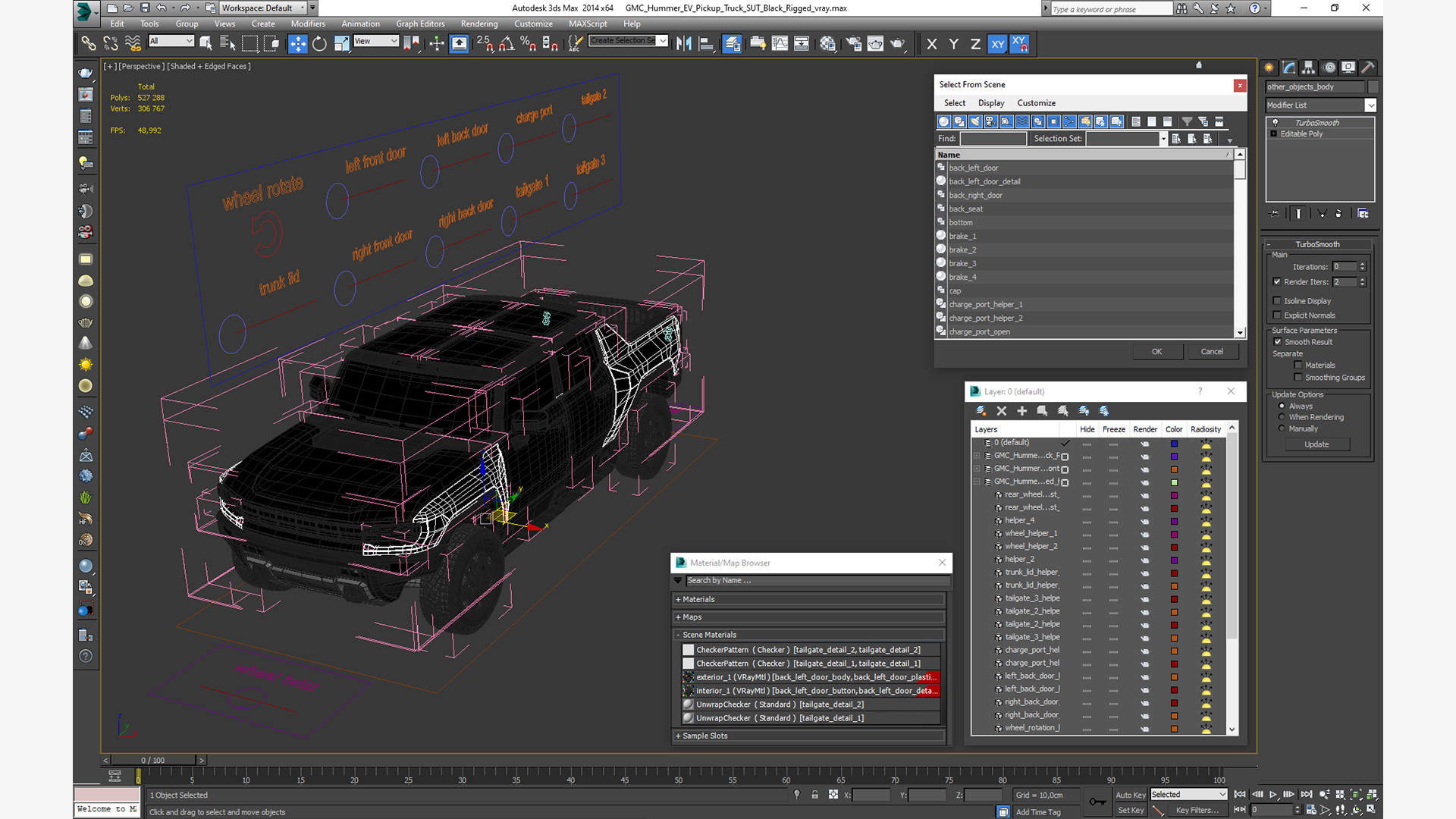Select the Always update option
Viewport: 1456px width, 819px height.
(x=1282, y=406)
